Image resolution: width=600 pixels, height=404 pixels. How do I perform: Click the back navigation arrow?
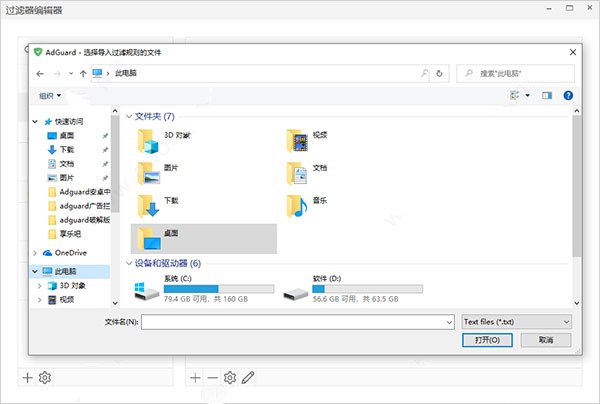(39, 73)
